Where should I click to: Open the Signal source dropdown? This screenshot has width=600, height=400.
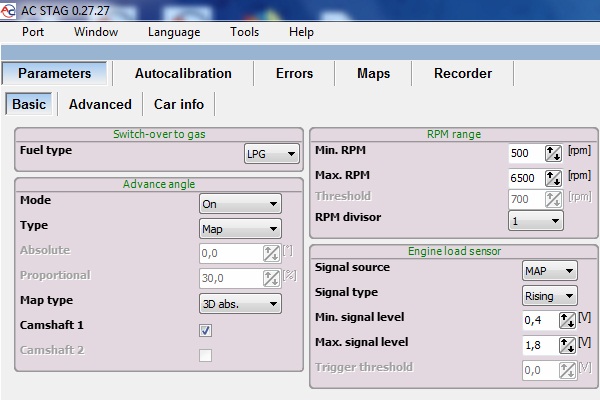pyautogui.click(x=550, y=271)
